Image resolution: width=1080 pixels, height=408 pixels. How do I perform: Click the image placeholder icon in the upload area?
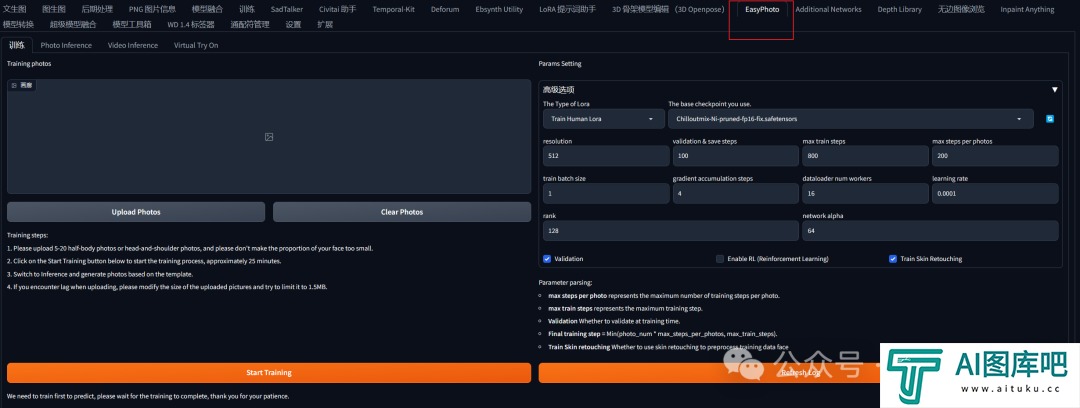269,137
